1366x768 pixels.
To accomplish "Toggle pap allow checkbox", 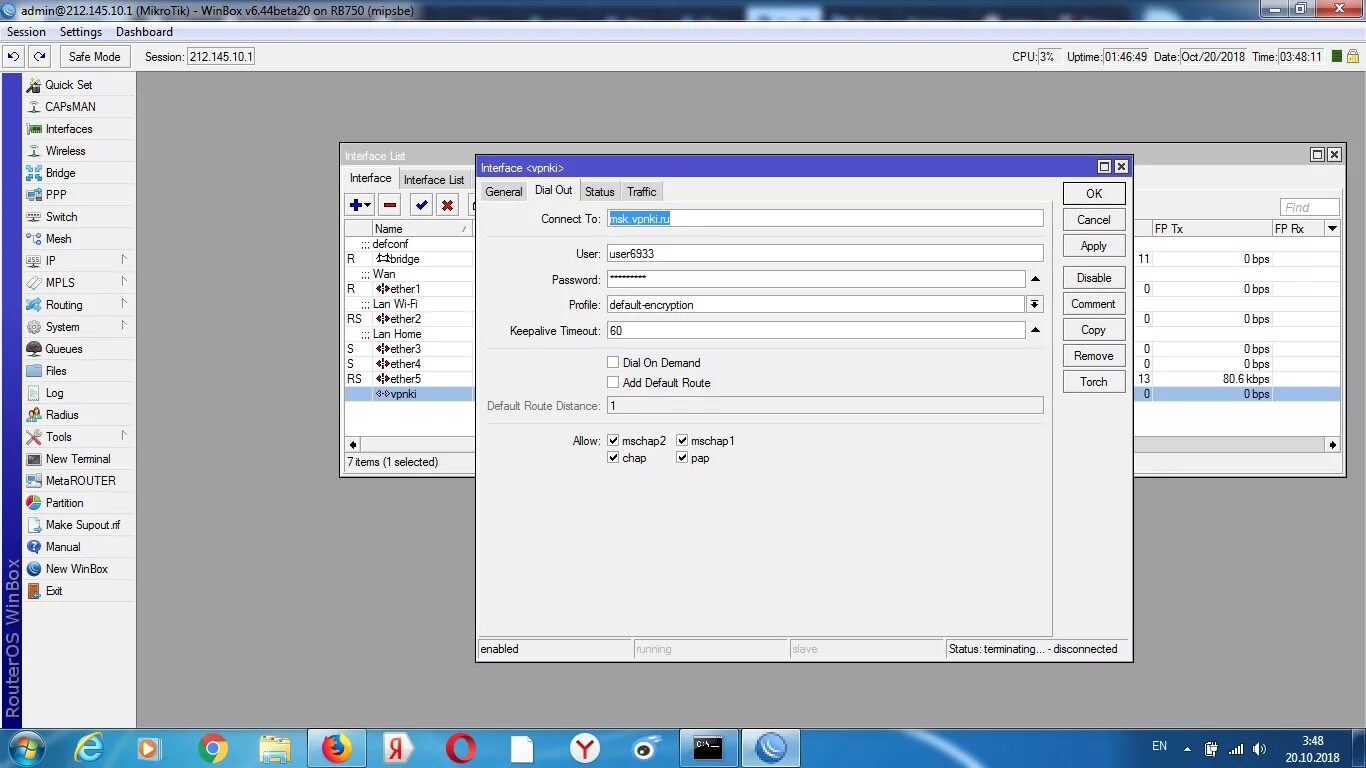I will 682,458.
